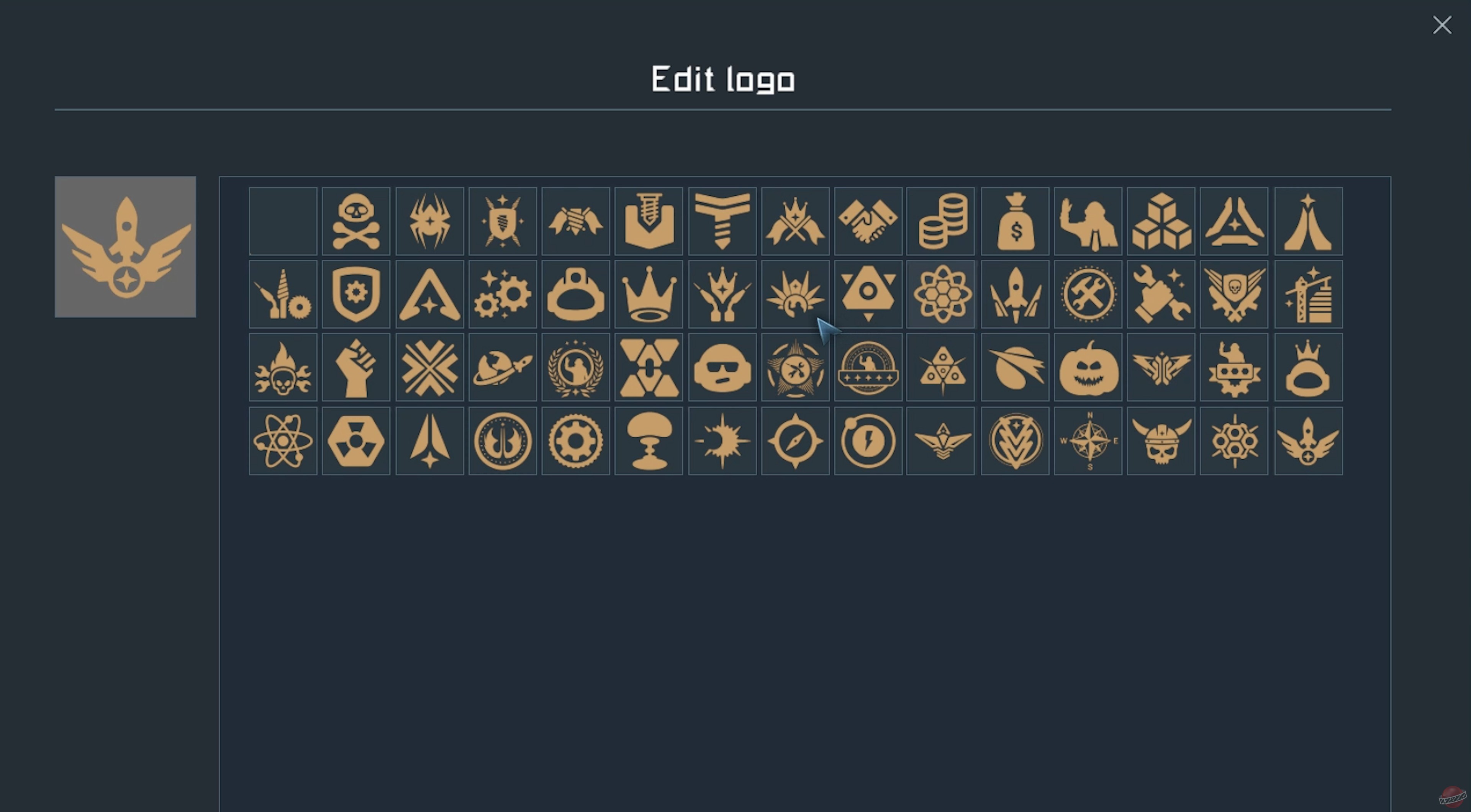Select the skull and crossbones logo

tap(356, 221)
